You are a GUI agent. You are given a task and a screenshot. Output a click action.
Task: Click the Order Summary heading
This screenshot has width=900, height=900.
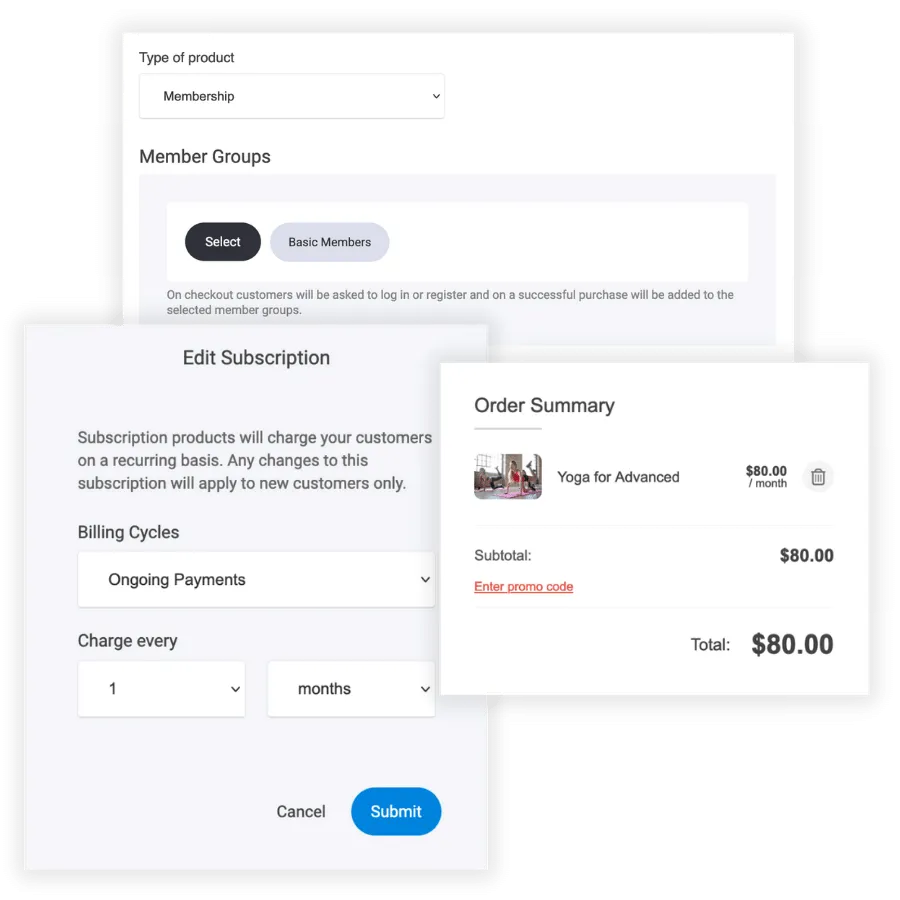click(544, 405)
